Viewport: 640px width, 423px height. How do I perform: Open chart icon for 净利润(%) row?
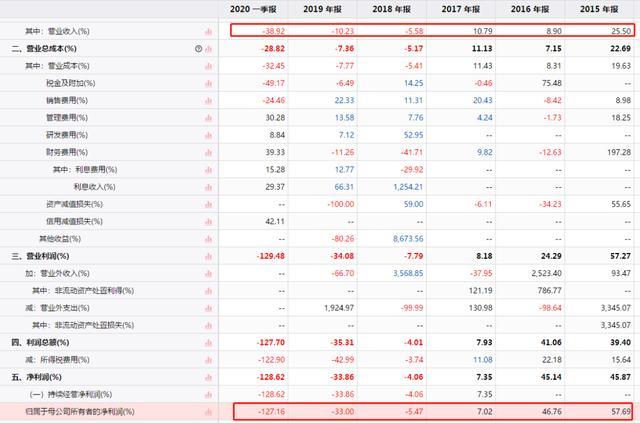point(209,377)
